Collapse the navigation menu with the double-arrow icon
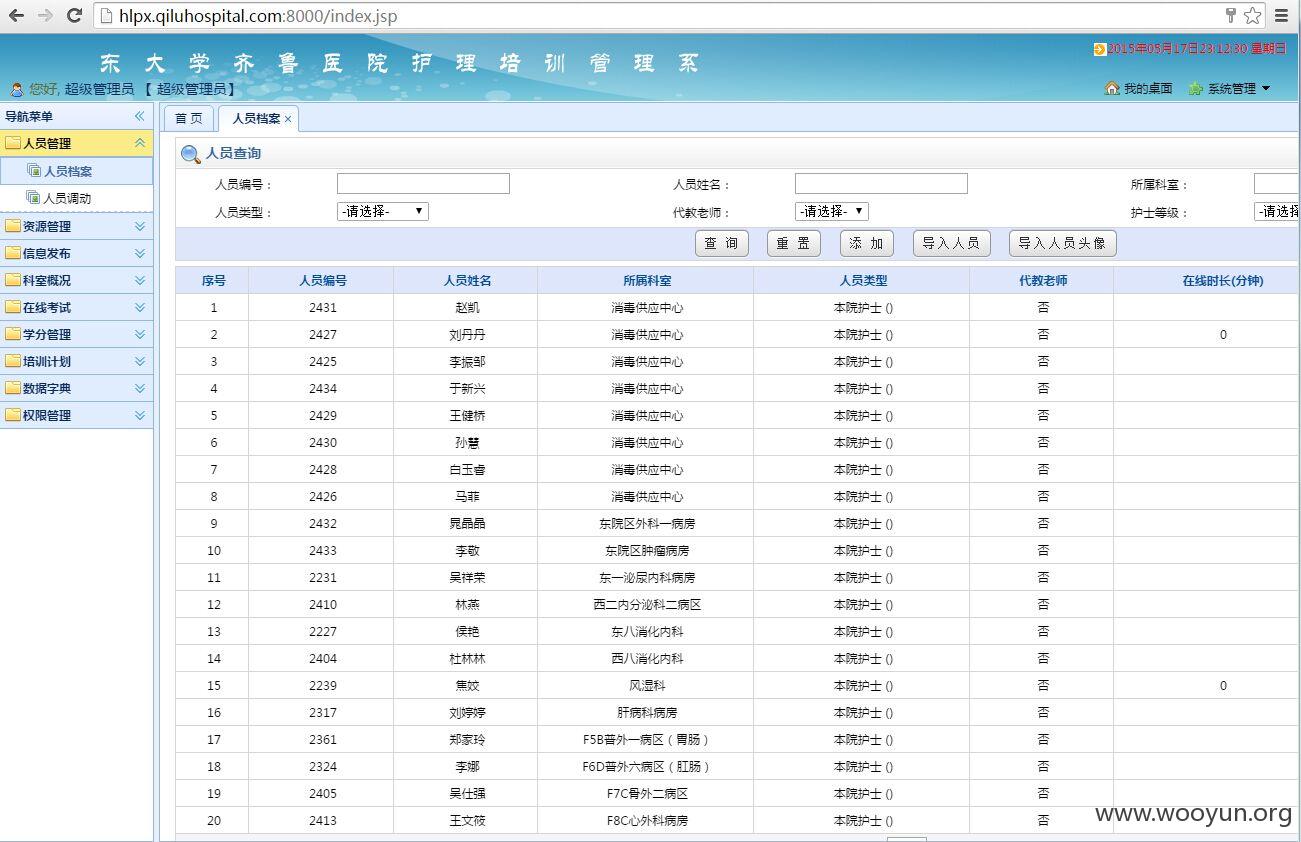 pyautogui.click(x=140, y=116)
